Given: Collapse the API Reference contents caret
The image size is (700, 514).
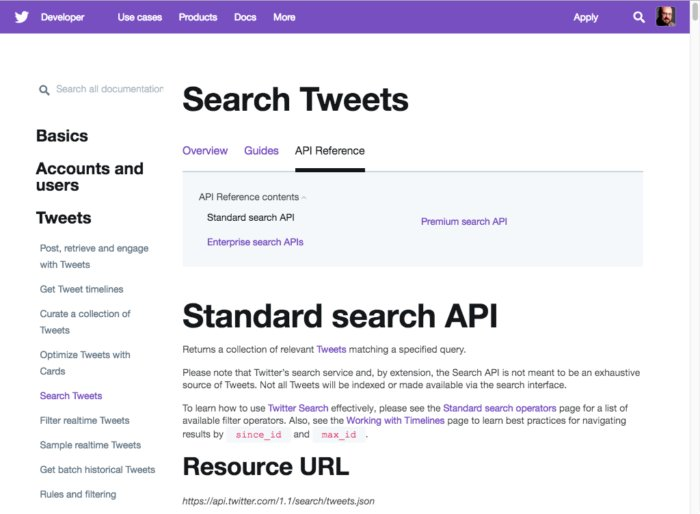Looking at the screenshot, I should (x=304, y=198).
